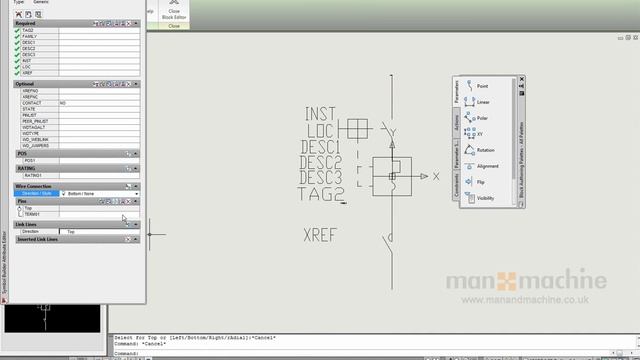
Task: Toggle the INST required attribute checkmark
Action: coord(17,61)
